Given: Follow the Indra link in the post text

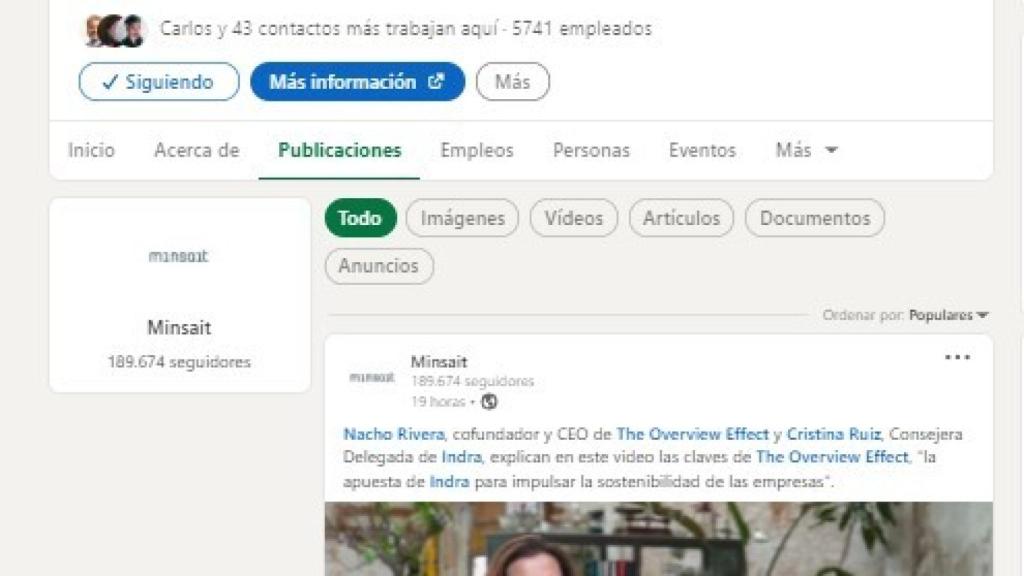Looking at the screenshot, I should (x=460, y=457).
